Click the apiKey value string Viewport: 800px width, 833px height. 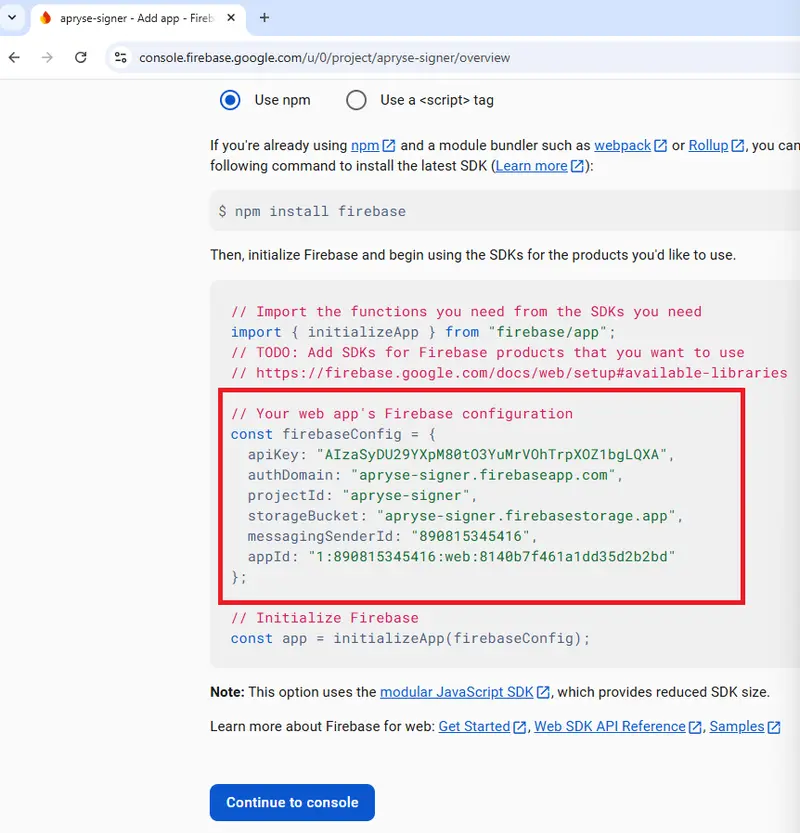tap(491, 455)
